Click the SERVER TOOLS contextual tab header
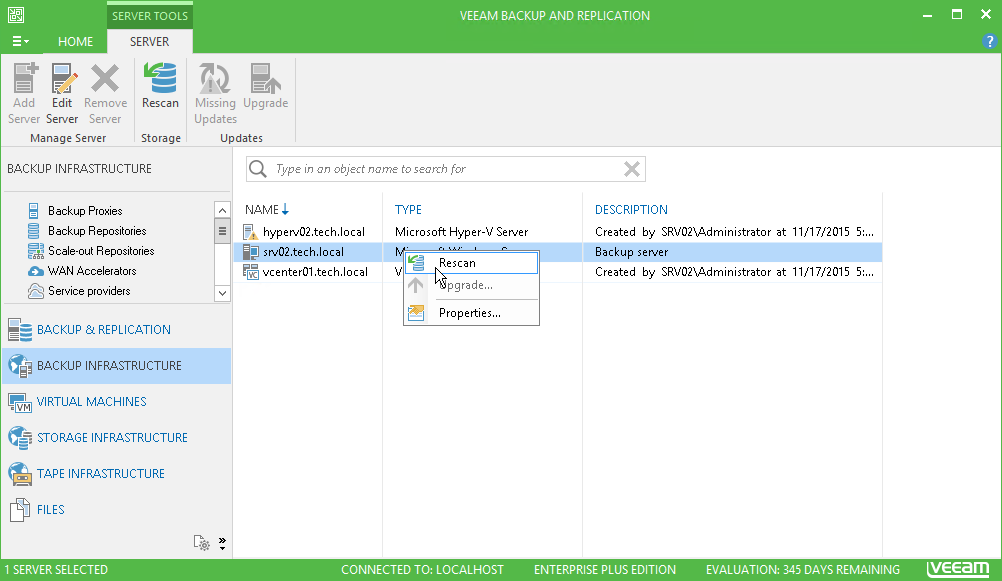The width and height of the screenshot is (1002, 581). tap(150, 15)
